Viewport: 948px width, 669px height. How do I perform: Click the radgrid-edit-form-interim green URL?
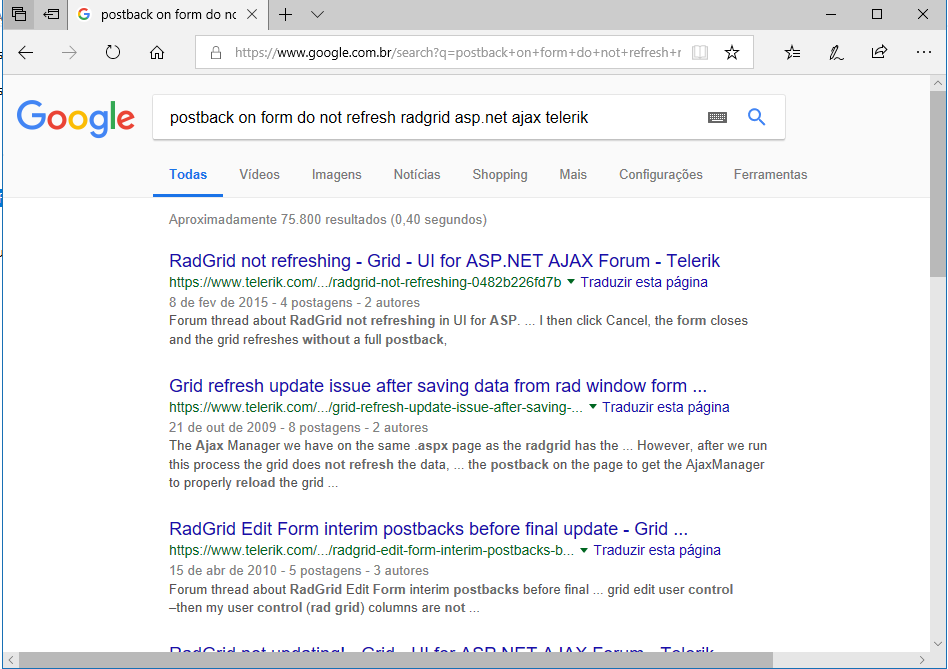pos(371,551)
